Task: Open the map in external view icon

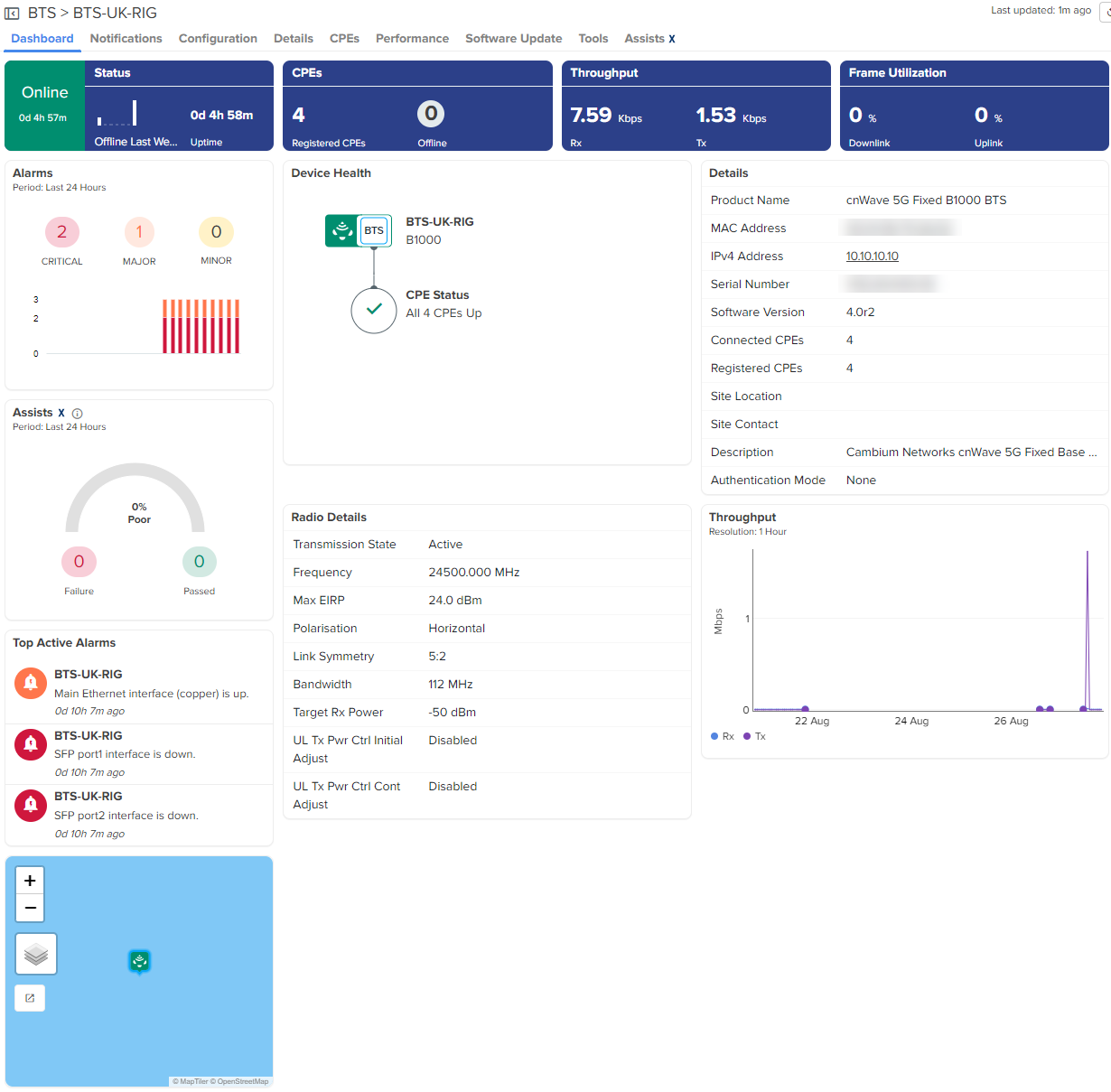Action: point(30,998)
